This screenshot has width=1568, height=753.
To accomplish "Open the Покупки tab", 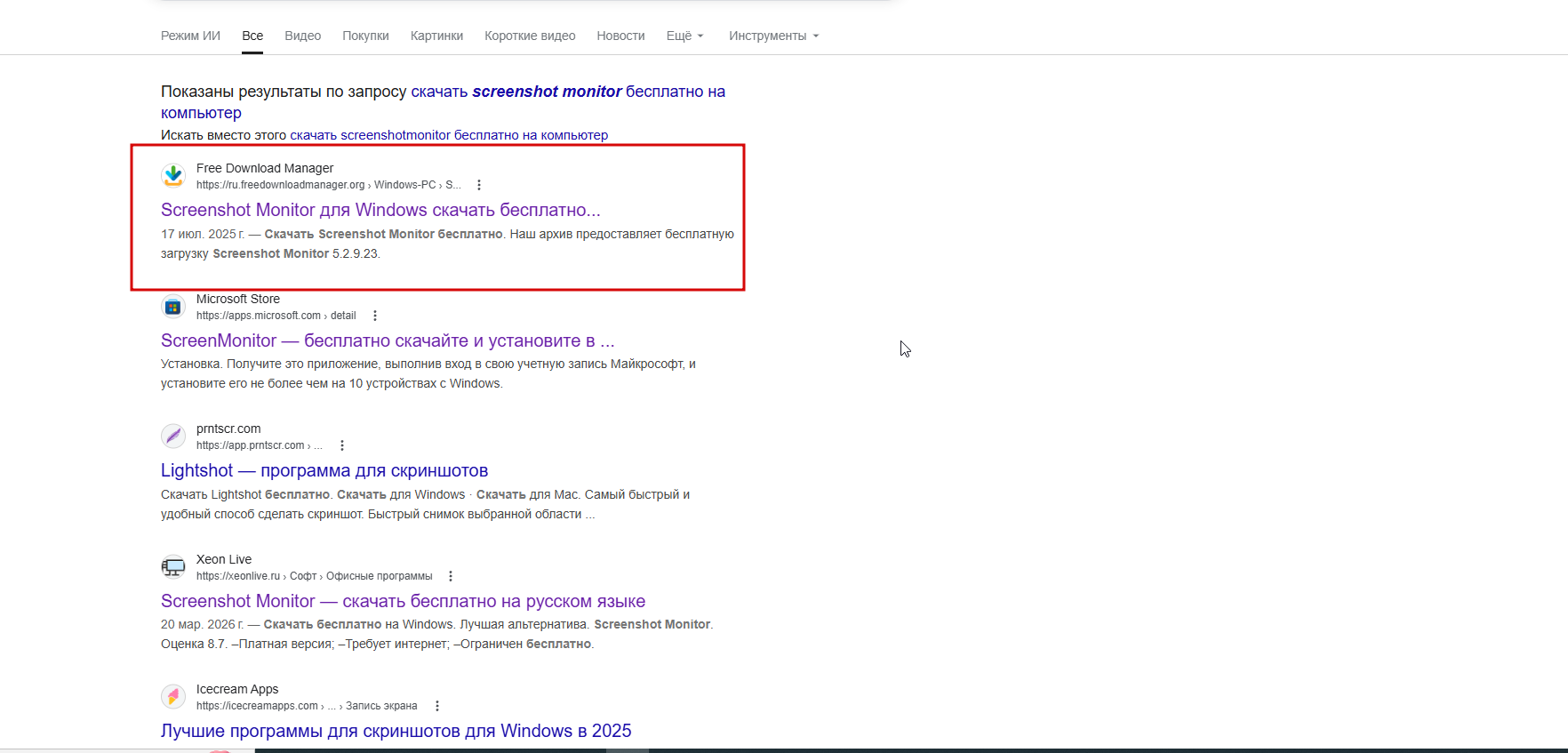I will pyautogui.click(x=365, y=36).
